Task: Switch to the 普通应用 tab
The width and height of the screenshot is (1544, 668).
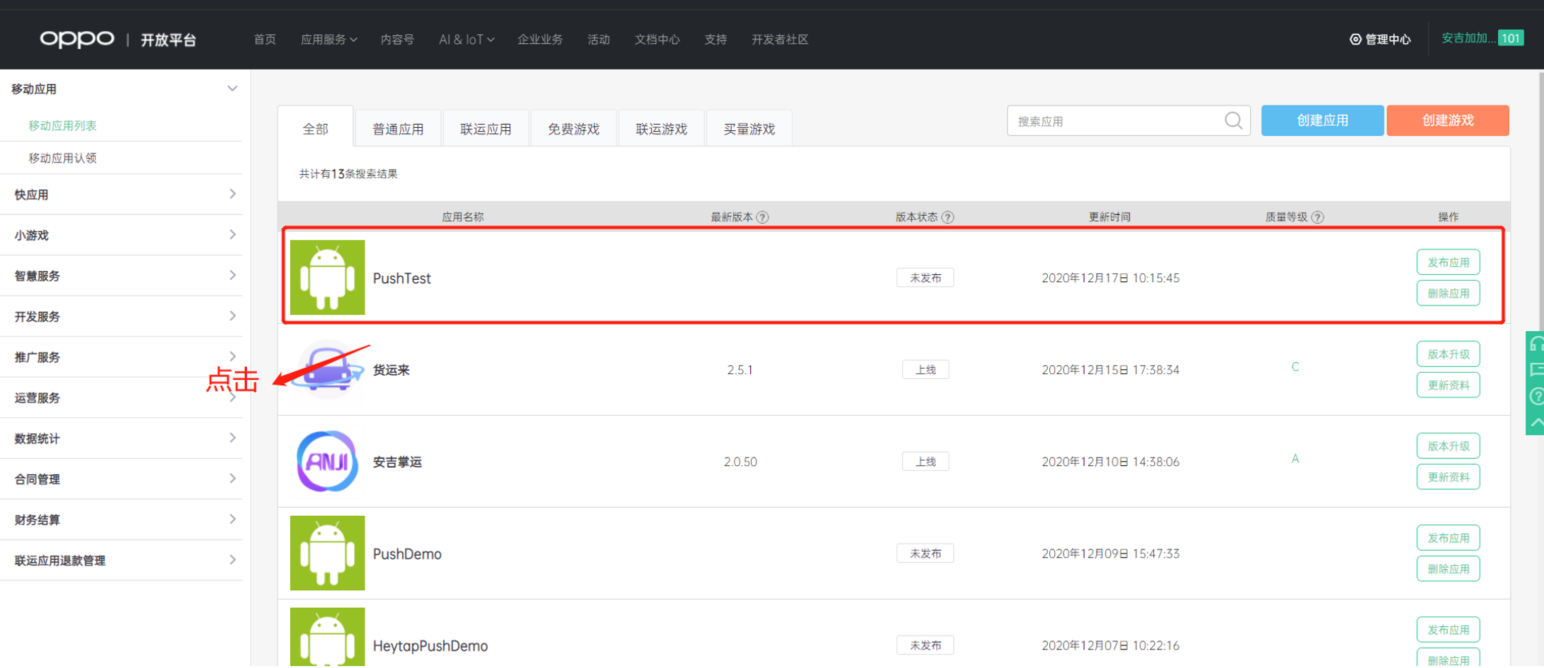Action: click(x=398, y=129)
